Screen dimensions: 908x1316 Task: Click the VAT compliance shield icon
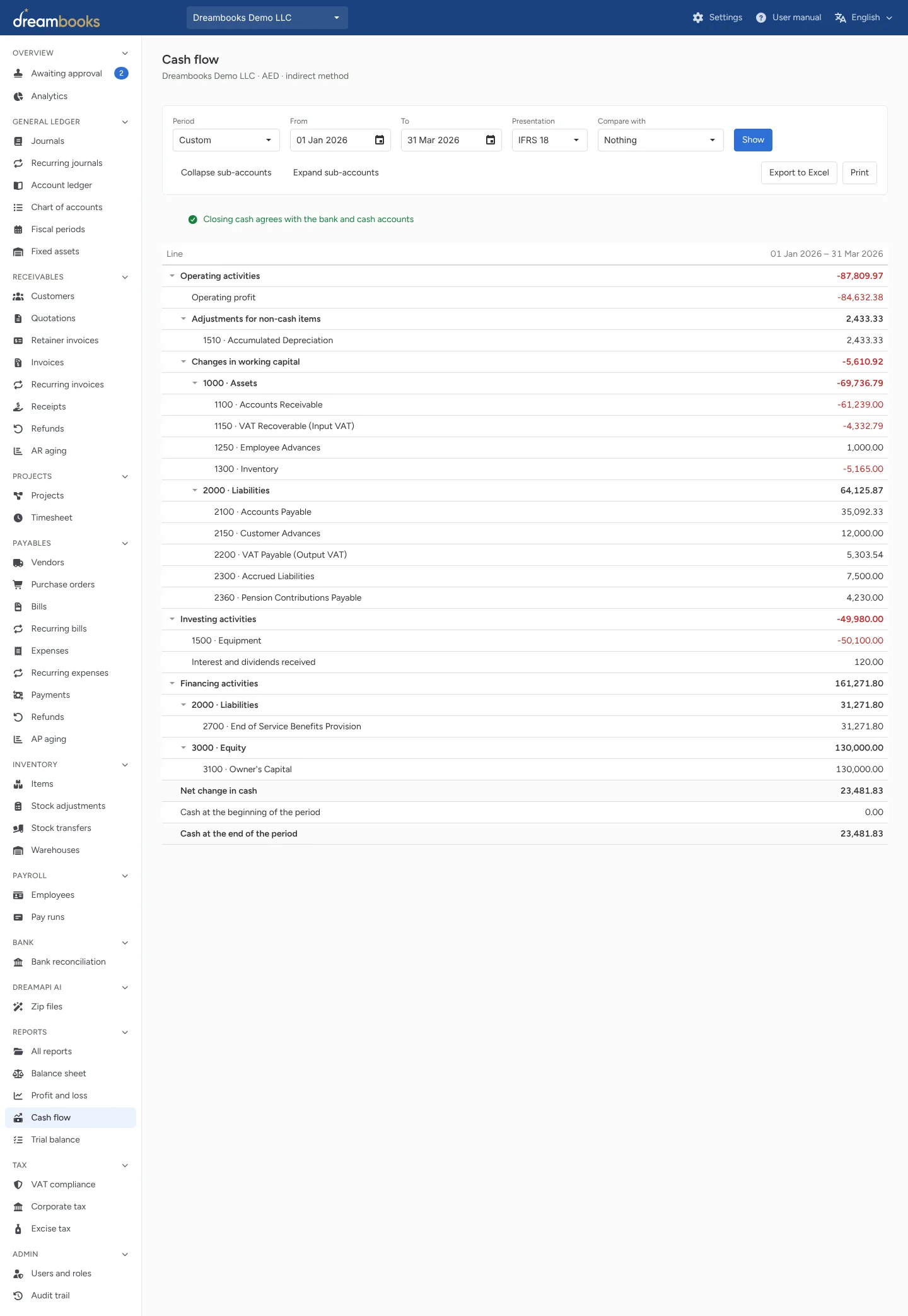pos(18,1185)
